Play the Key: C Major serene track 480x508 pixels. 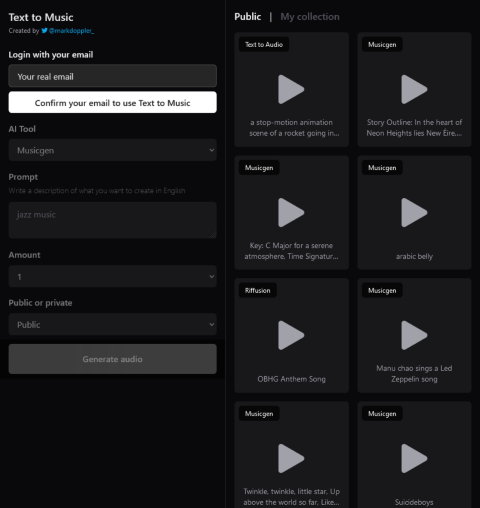pos(291,212)
